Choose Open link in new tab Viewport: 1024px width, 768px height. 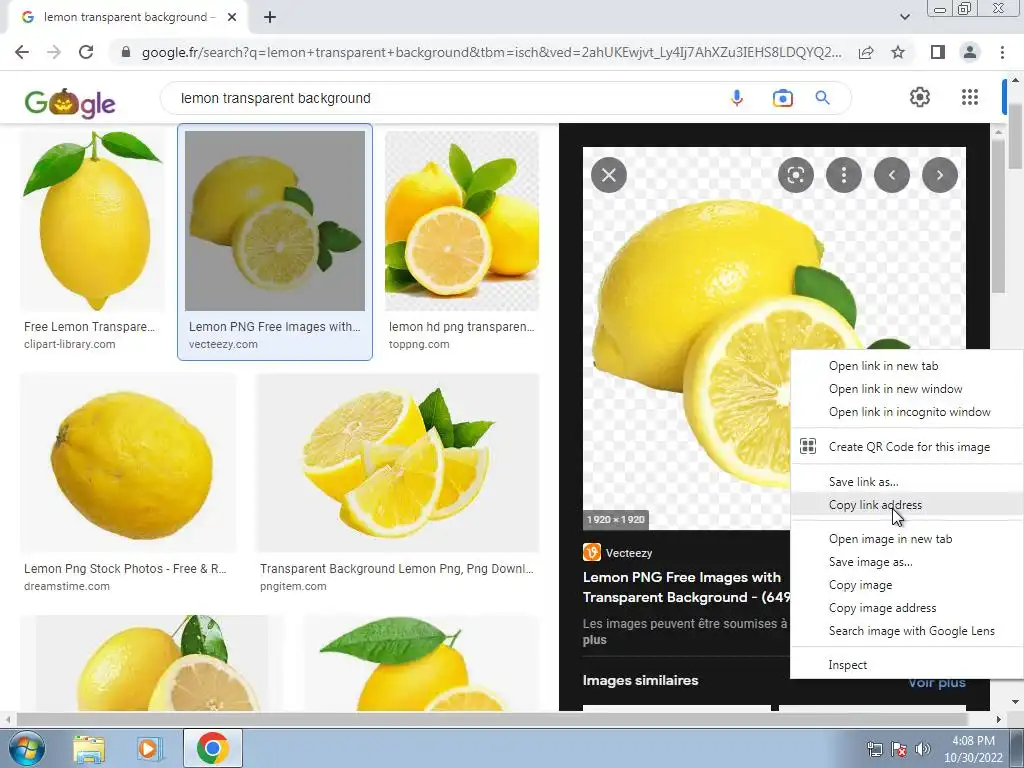coord(906,366)
